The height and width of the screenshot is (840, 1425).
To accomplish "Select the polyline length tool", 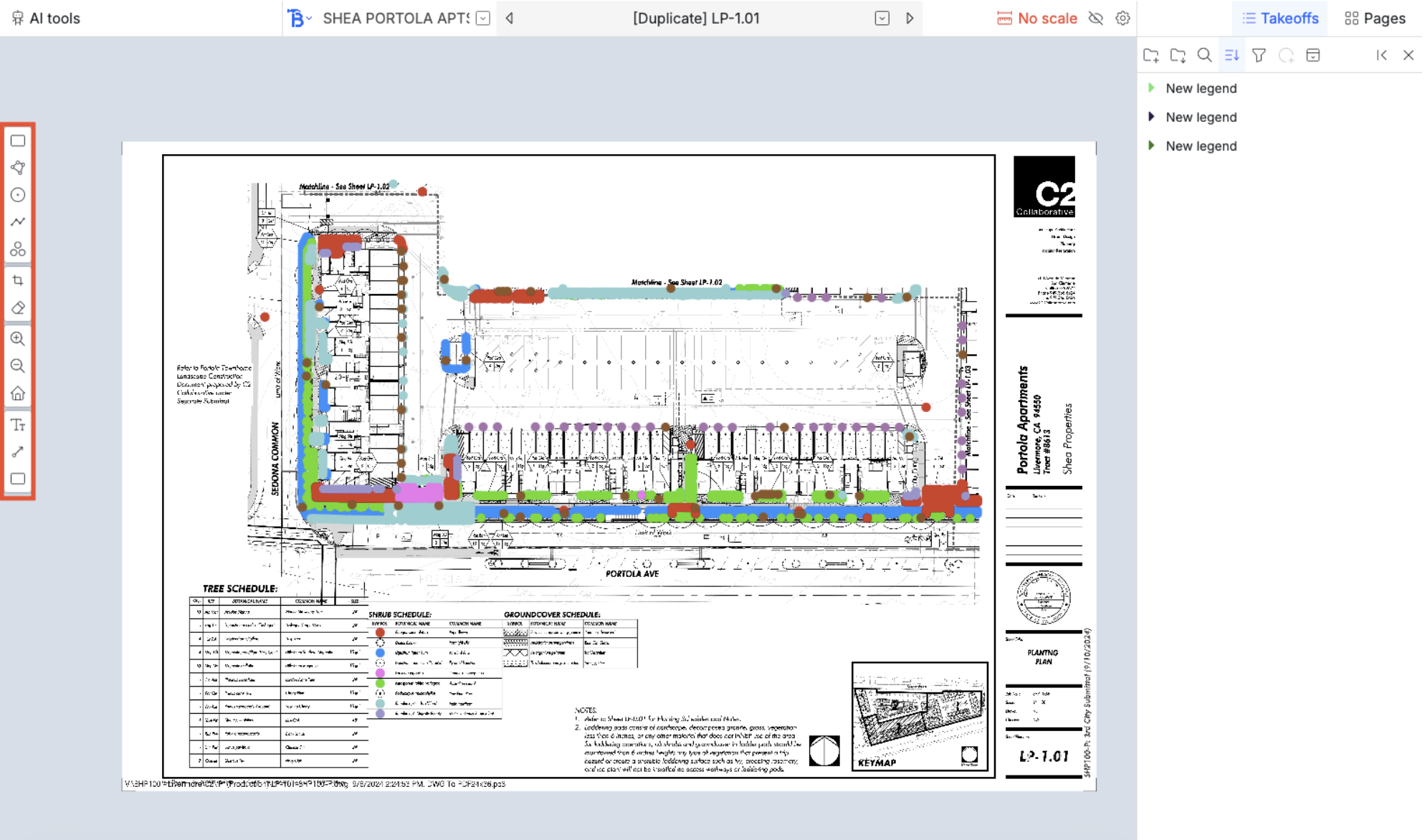I will pos(18,222).
